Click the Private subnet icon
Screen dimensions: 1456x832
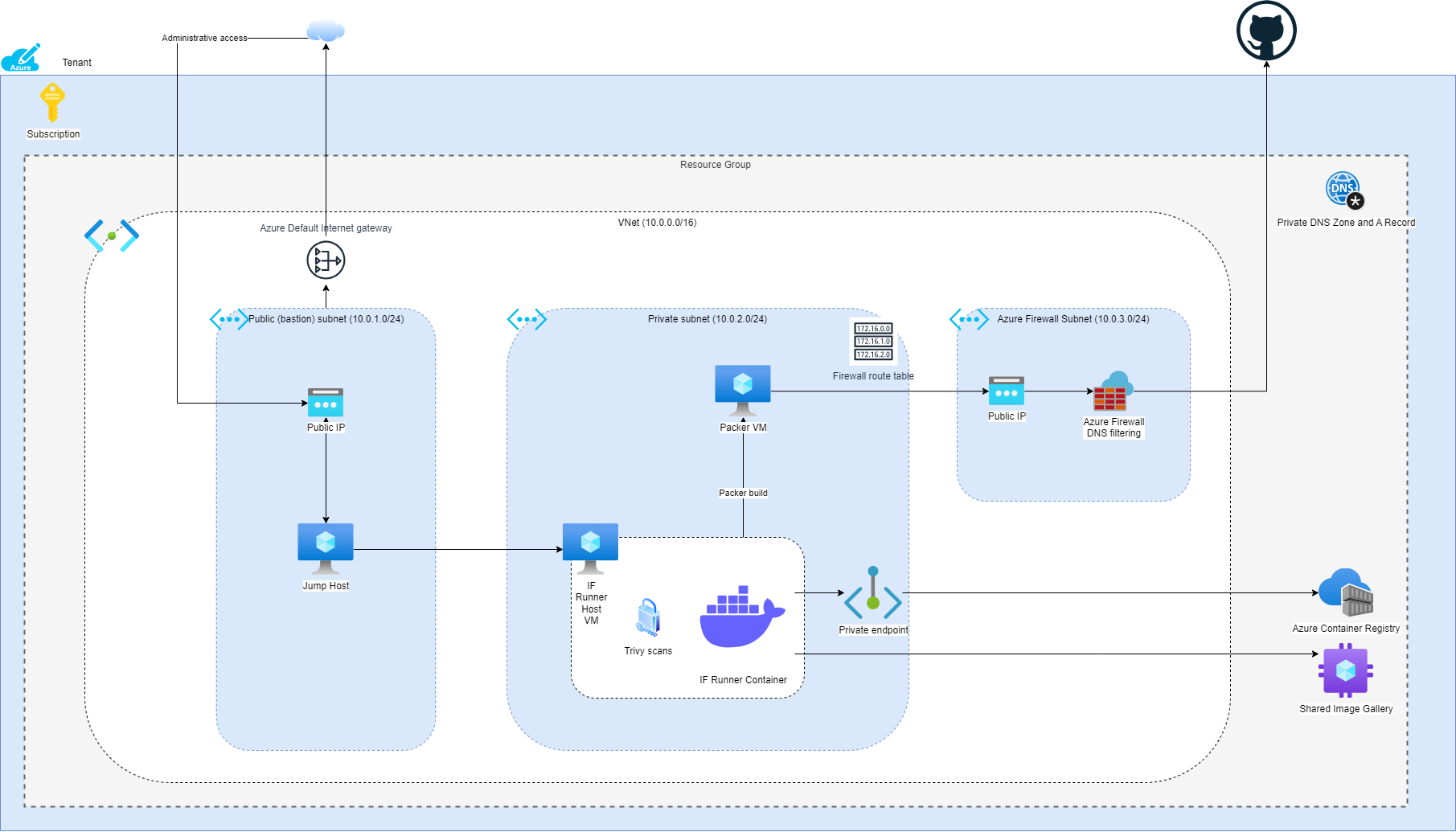click(527, 319)
